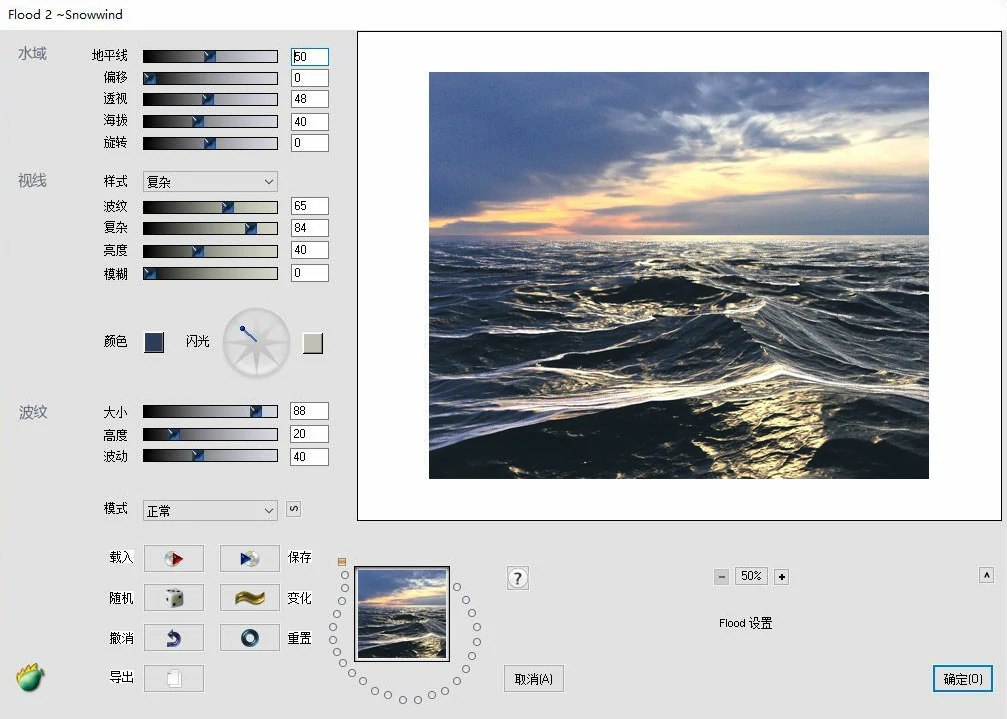Image resolution: width=1007 pixels, height=719 pixels.
Task: Click the 亮度 brightness slider
Action: [x=210, y=251]
